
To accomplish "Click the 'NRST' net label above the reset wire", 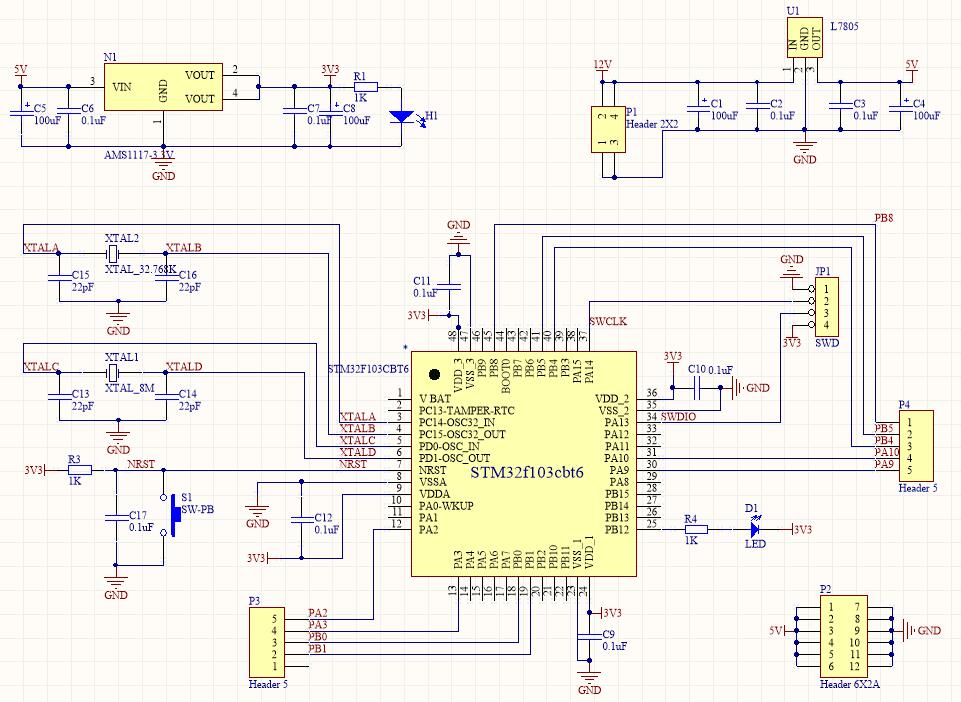I will [141, 464].
